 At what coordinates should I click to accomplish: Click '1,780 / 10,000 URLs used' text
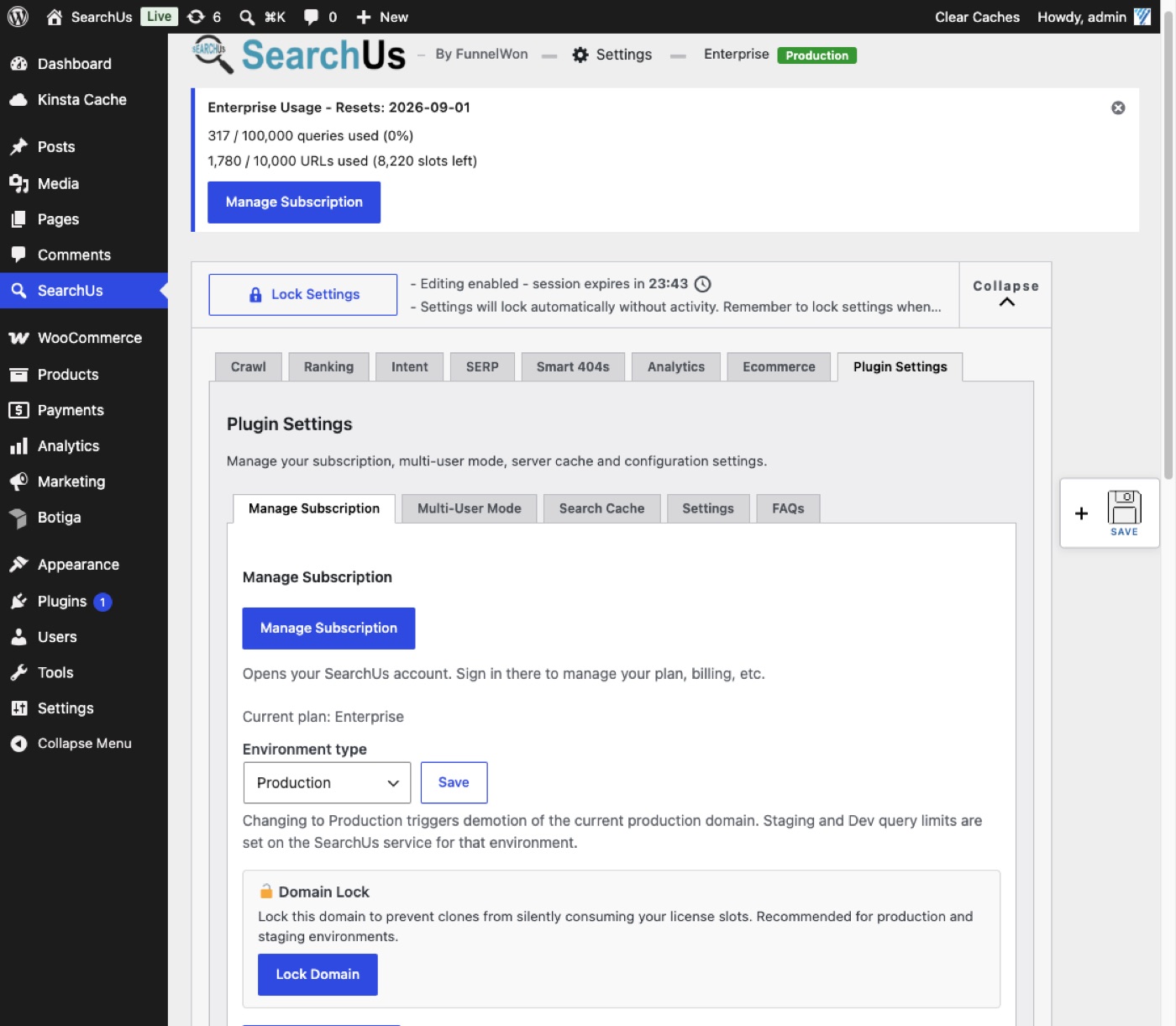coord(343,161)
